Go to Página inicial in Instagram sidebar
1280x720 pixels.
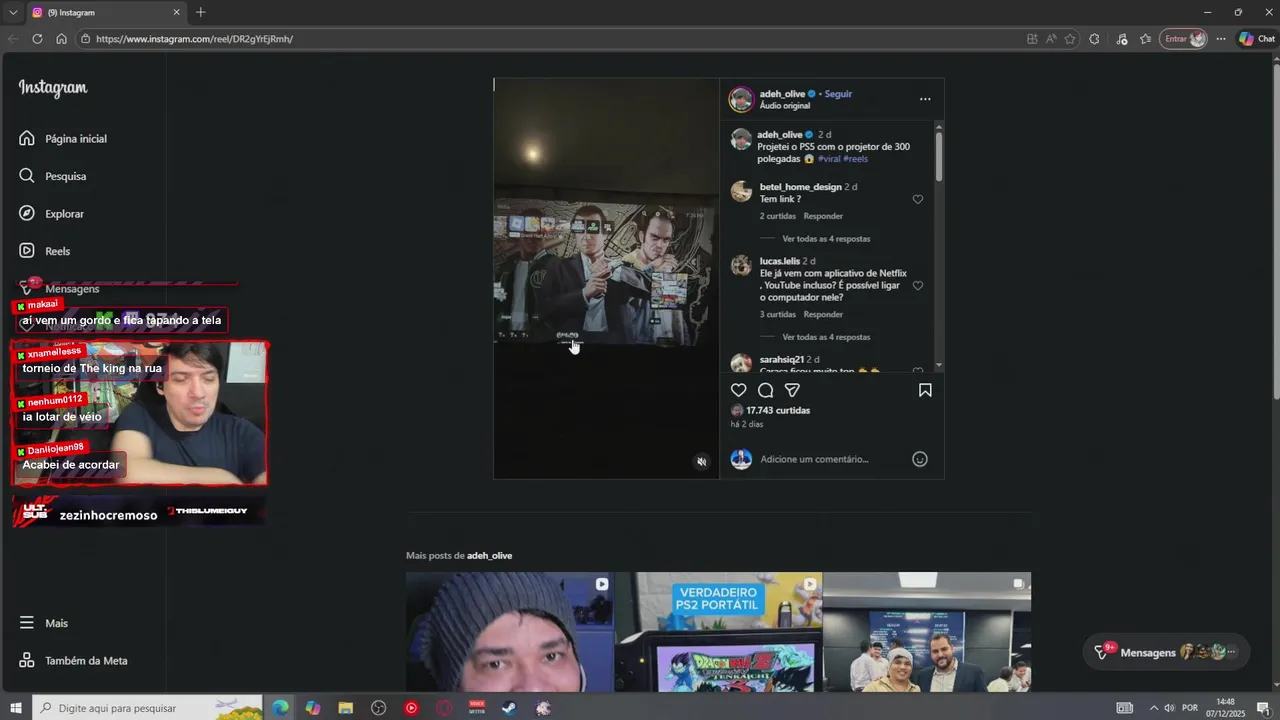pos(63,139)
